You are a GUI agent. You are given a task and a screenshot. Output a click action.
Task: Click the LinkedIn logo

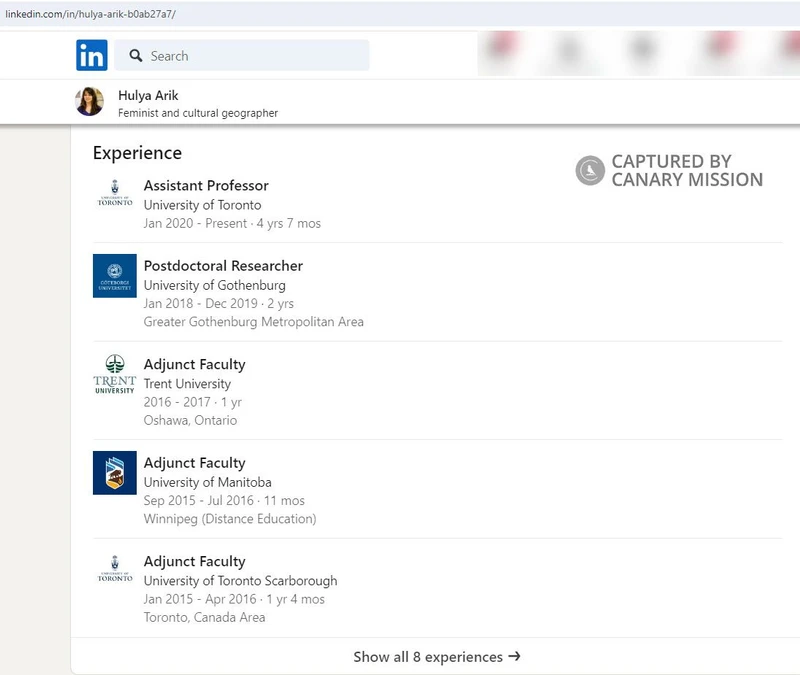tap(91, 56)
